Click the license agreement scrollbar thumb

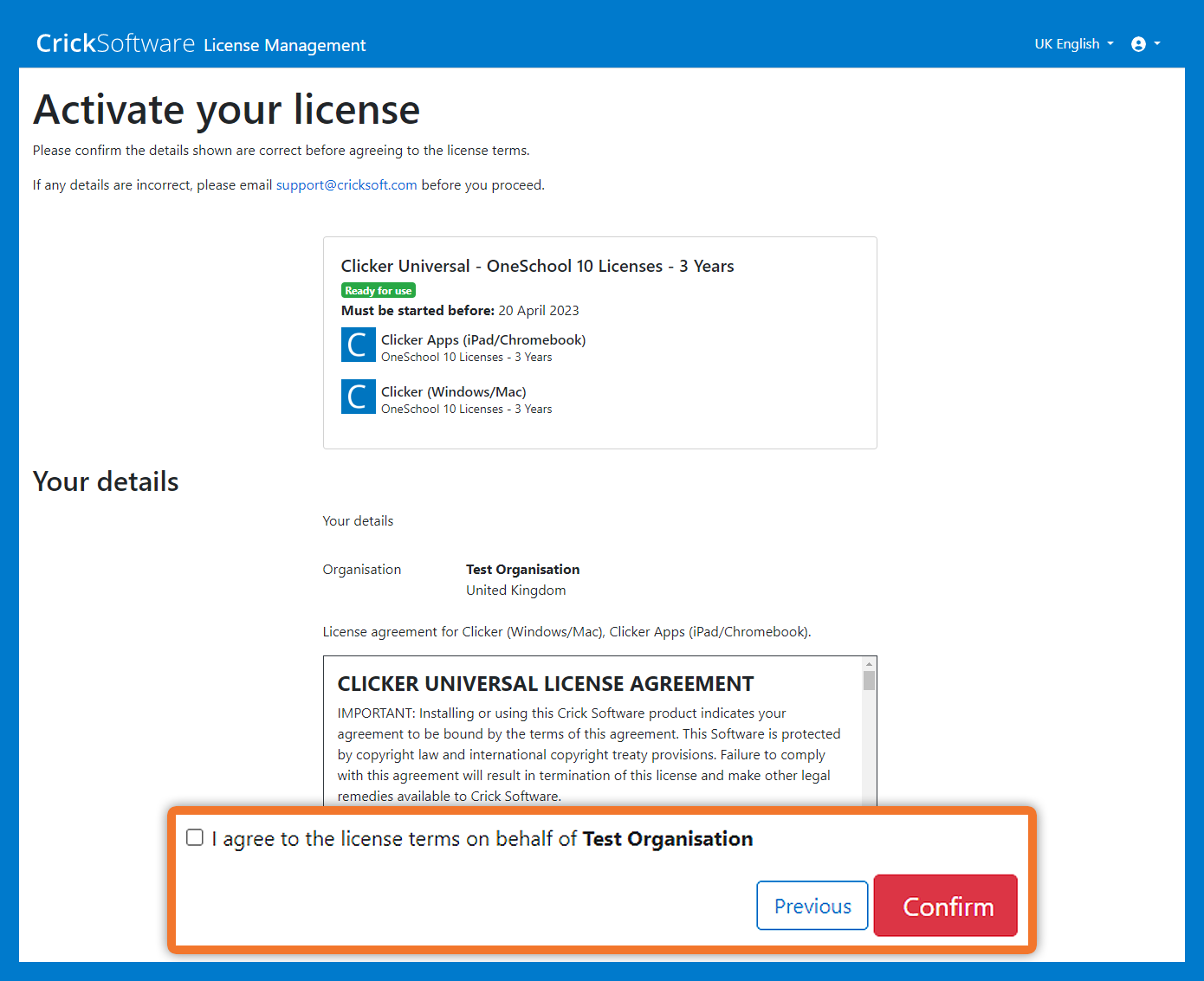tap(869, 681)
